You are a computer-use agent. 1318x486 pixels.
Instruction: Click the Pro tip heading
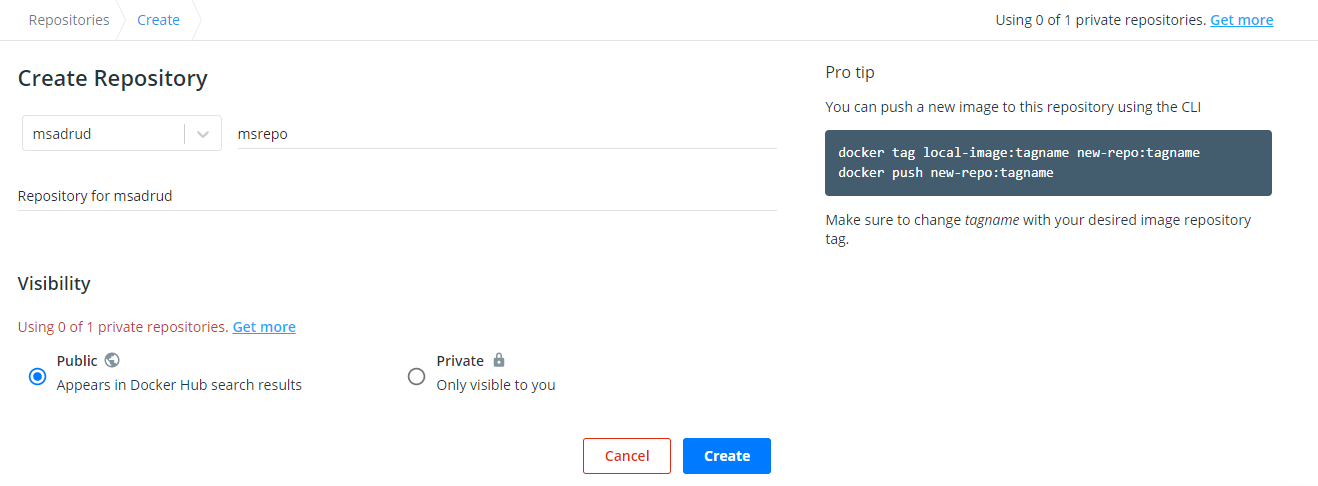coord(850,72)
